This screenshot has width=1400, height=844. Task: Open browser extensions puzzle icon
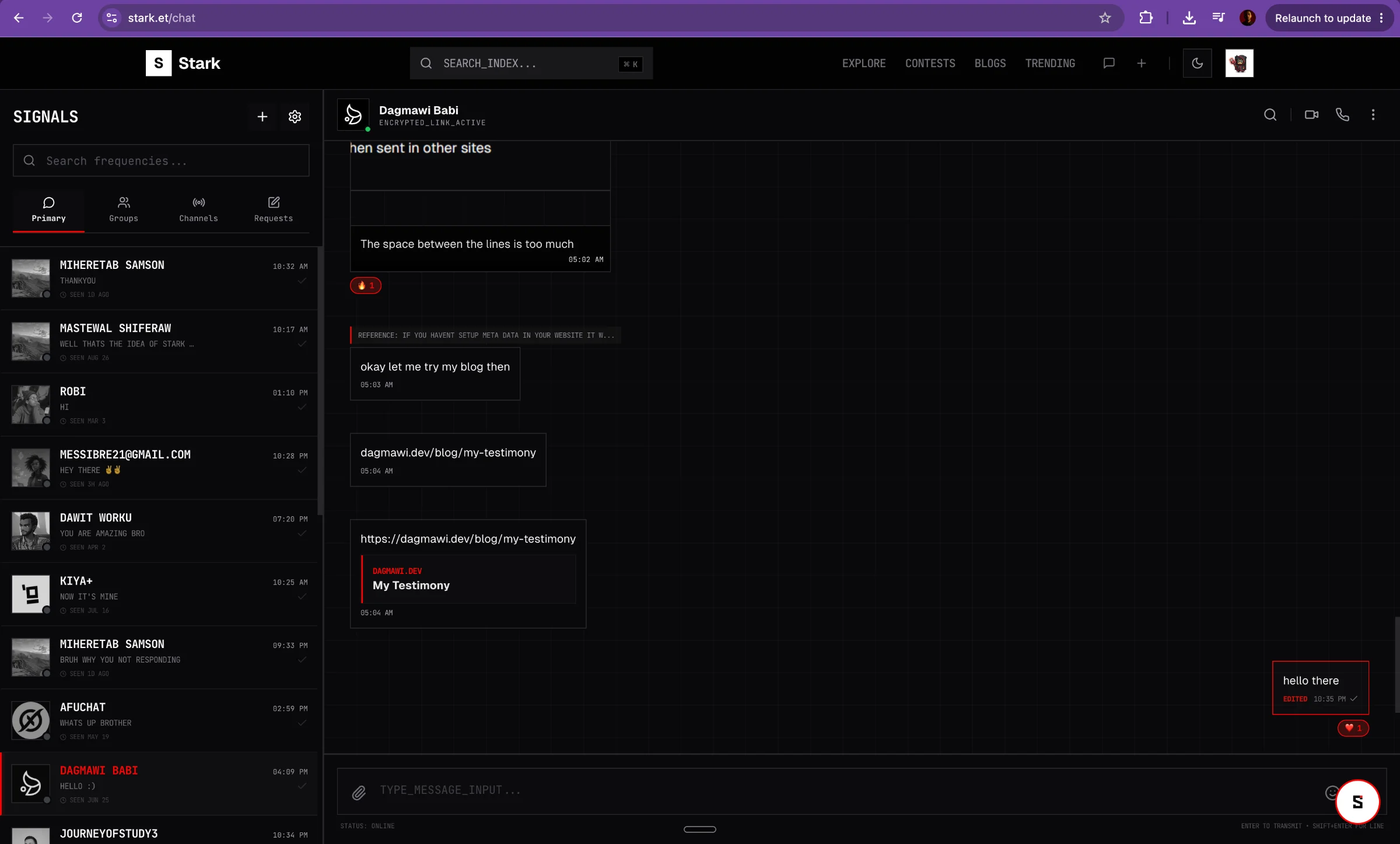coord(1146,18)
